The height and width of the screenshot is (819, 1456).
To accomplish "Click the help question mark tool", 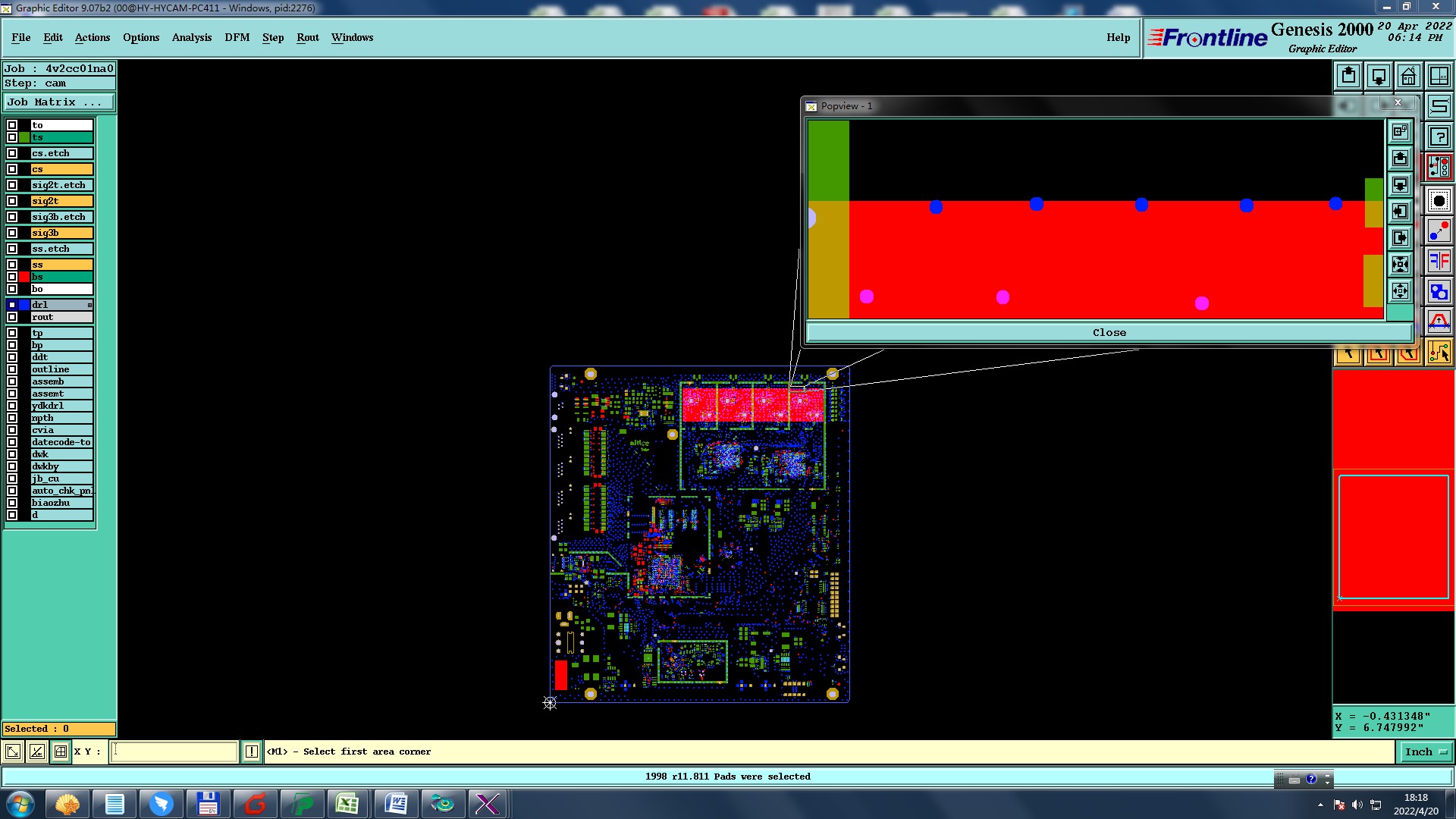I will (x=1439, y=137).
